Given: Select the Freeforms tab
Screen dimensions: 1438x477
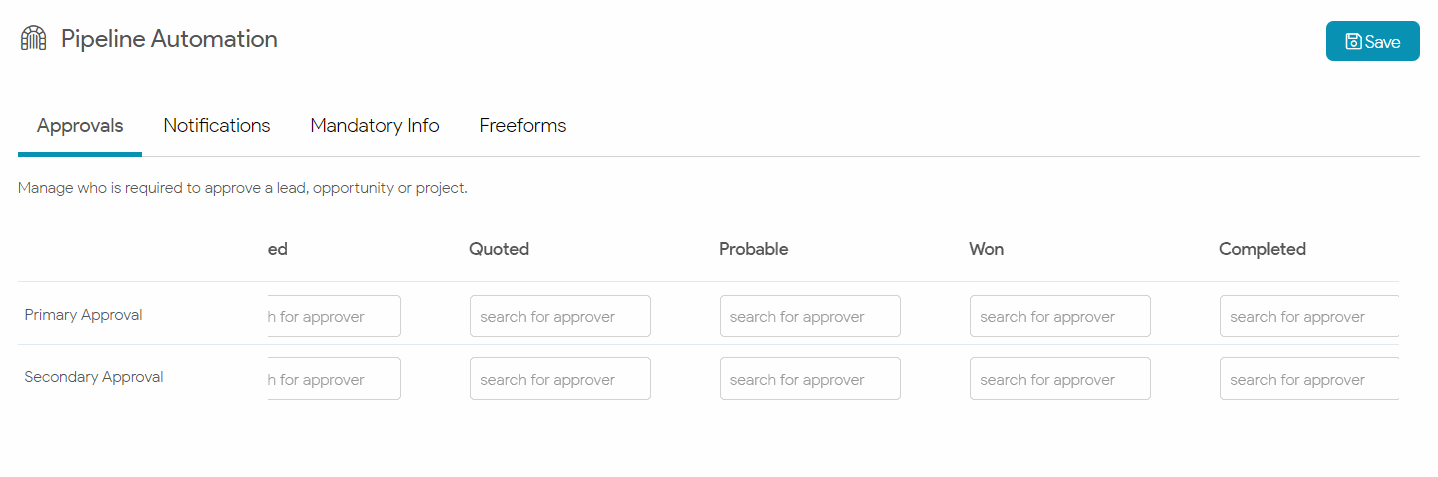Looking at the screenshot, I should pos(523,126).
